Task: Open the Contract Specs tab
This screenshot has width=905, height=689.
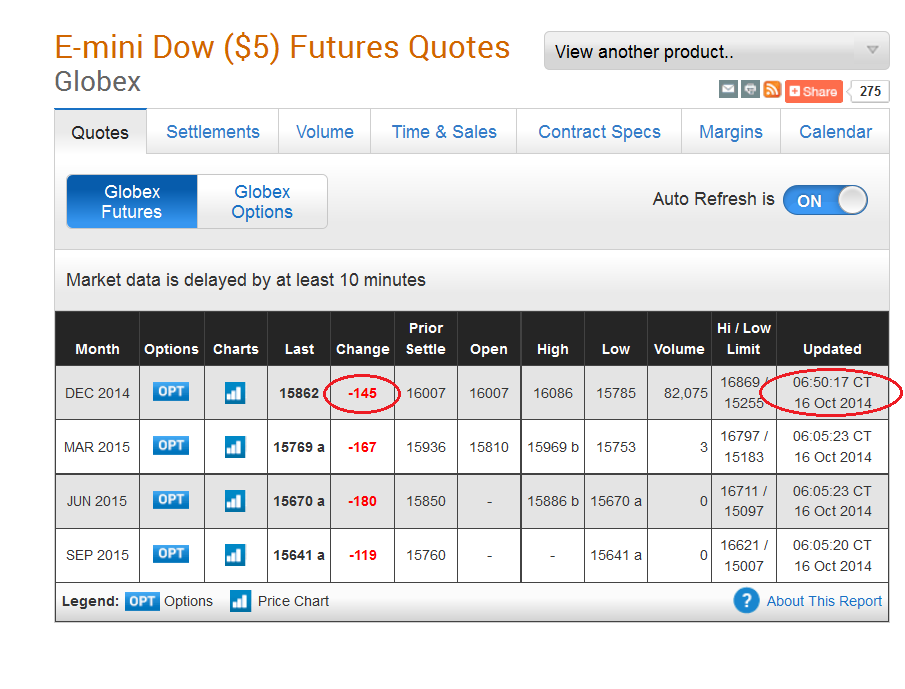Action: [599, 132]
